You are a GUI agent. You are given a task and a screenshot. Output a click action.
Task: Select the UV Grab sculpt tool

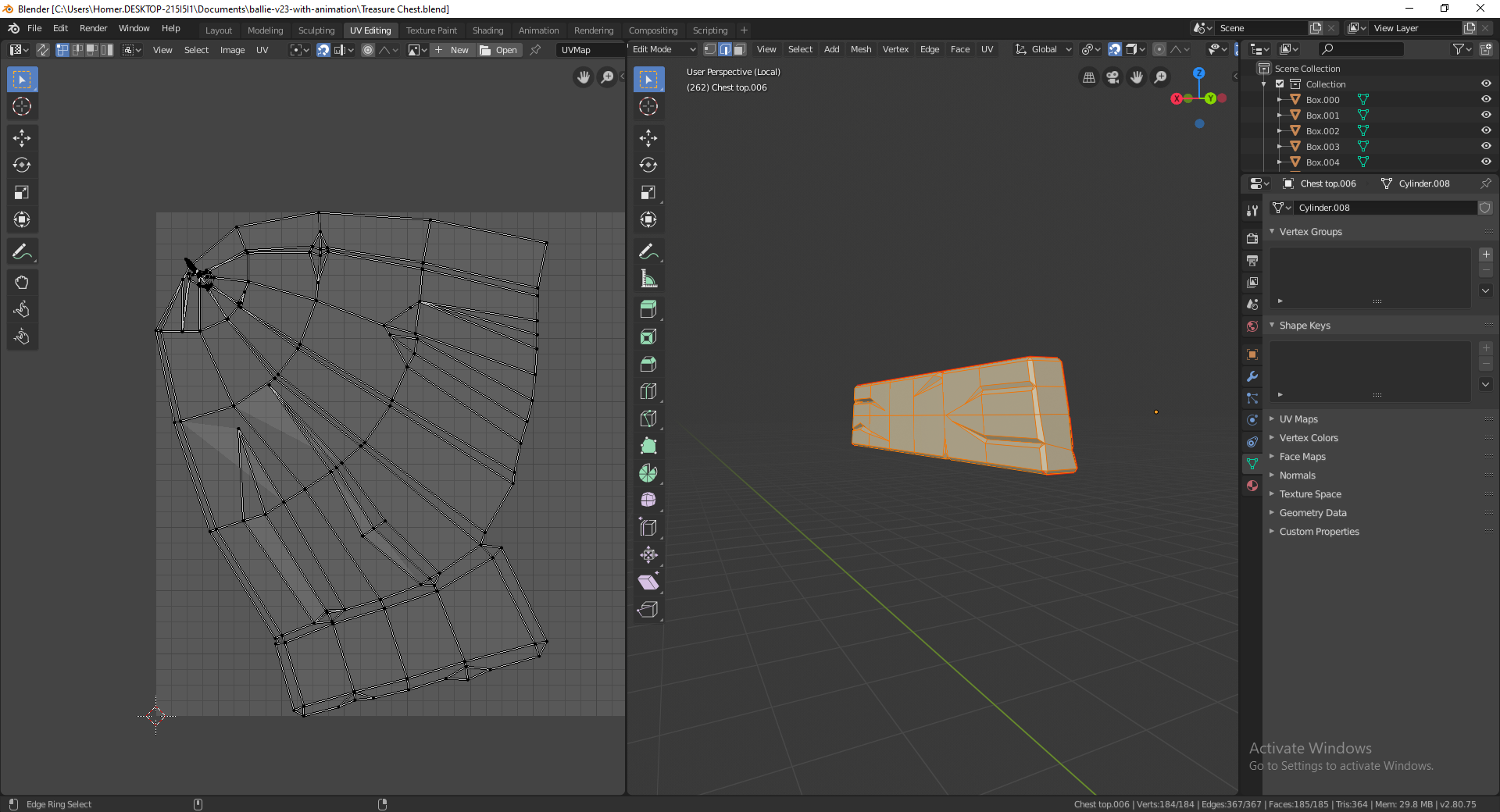(x=22, y=283)
